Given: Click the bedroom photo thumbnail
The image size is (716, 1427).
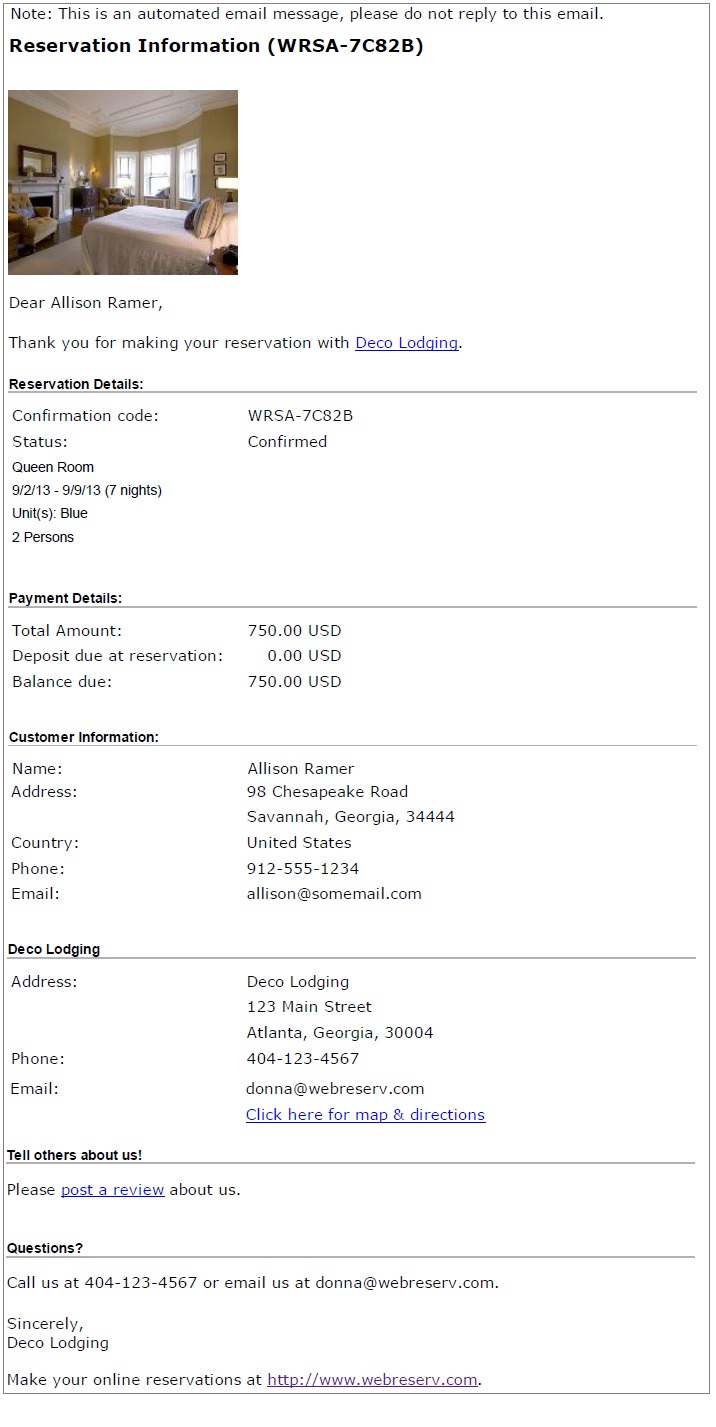Looking at the screenshot, I should (123, 182).
